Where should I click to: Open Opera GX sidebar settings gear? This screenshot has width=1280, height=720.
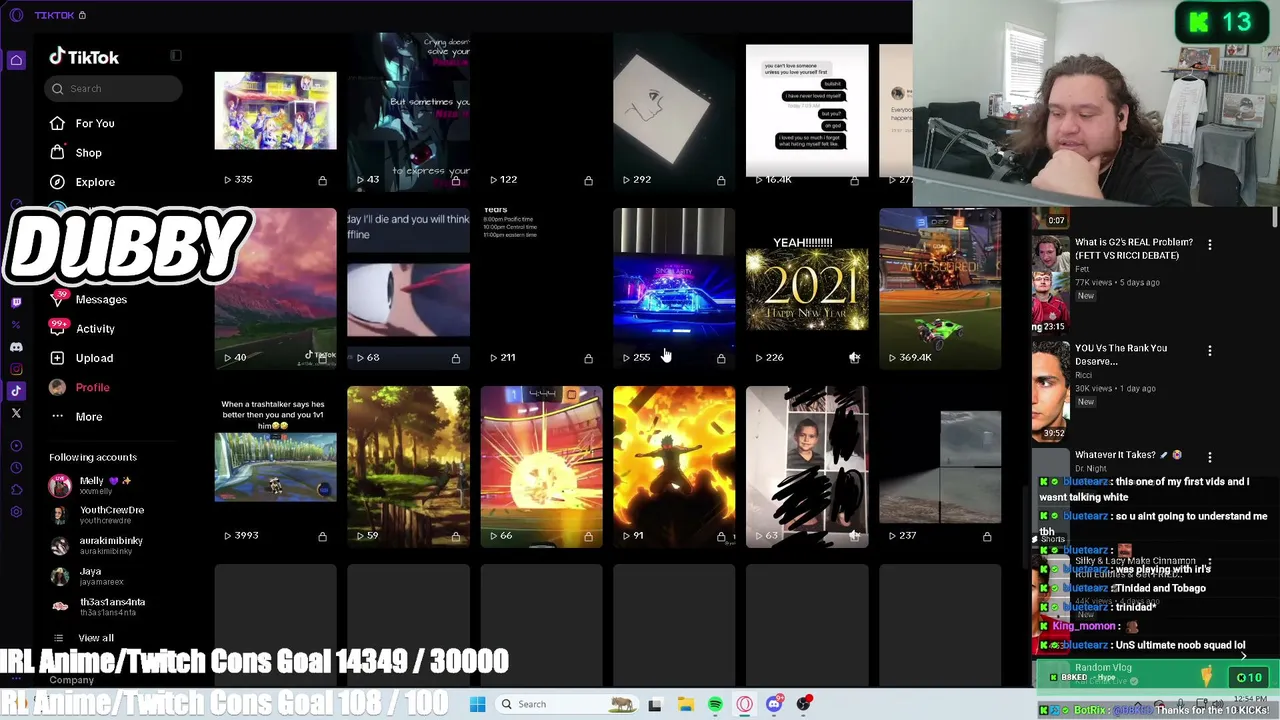pos(16,512)
